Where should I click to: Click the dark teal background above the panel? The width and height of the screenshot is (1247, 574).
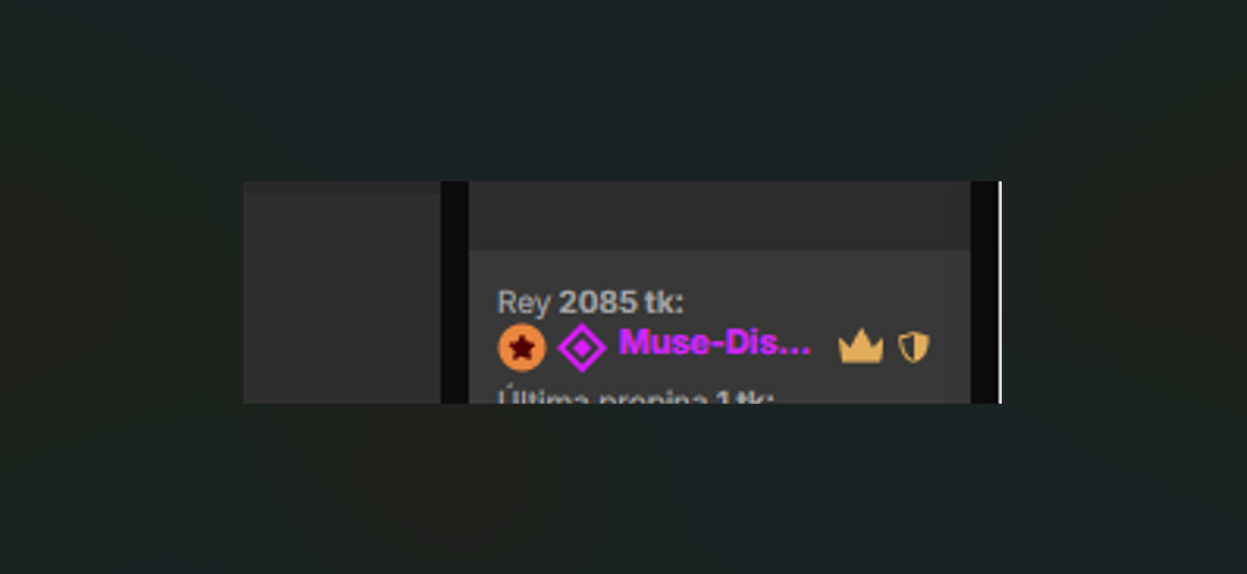coord(623,90)
